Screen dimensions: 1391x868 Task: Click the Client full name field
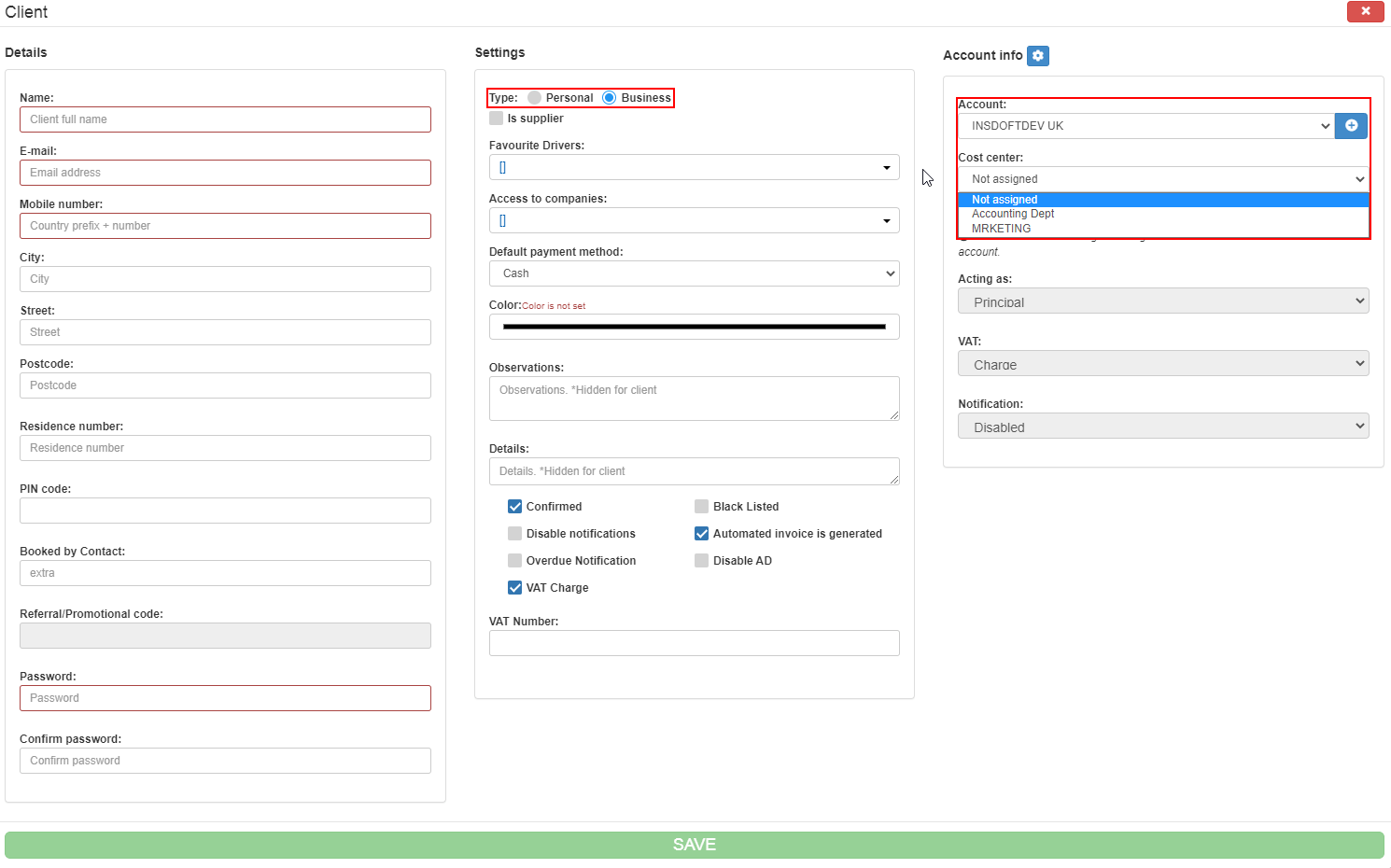225,119
